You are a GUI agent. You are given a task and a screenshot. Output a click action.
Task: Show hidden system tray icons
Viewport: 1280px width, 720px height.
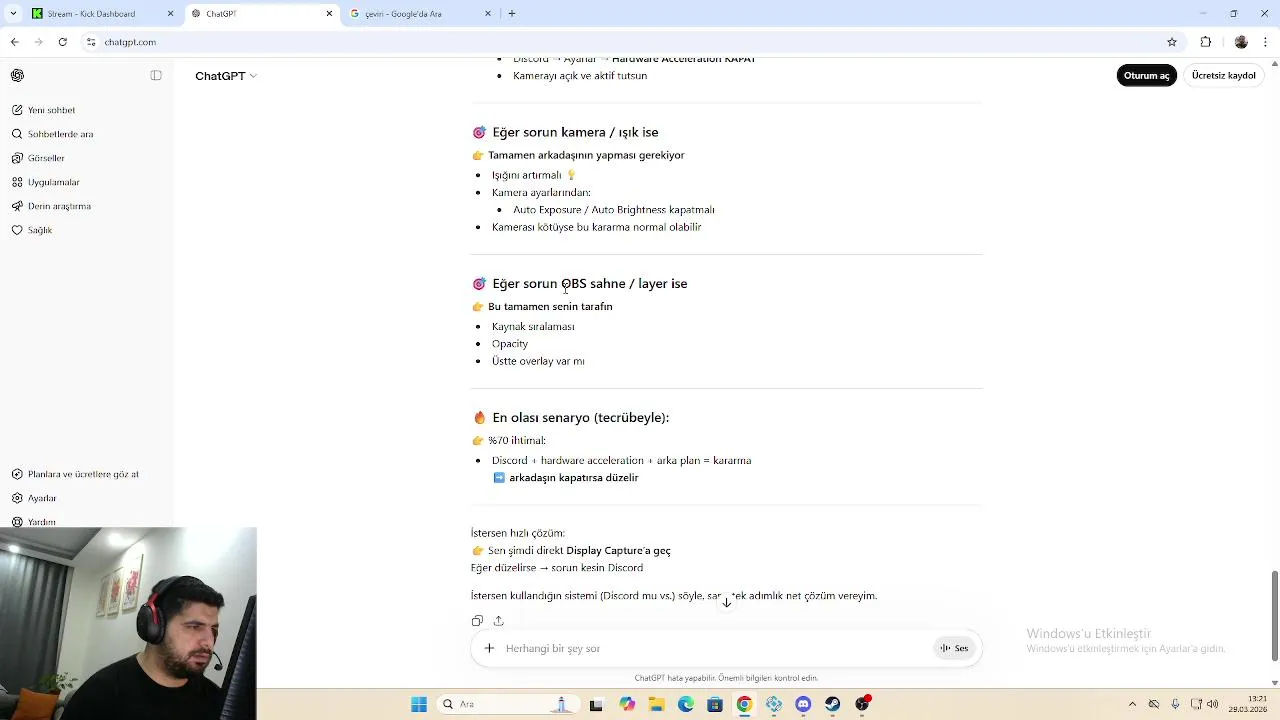pyautogui.click(x=1132, y=704)
